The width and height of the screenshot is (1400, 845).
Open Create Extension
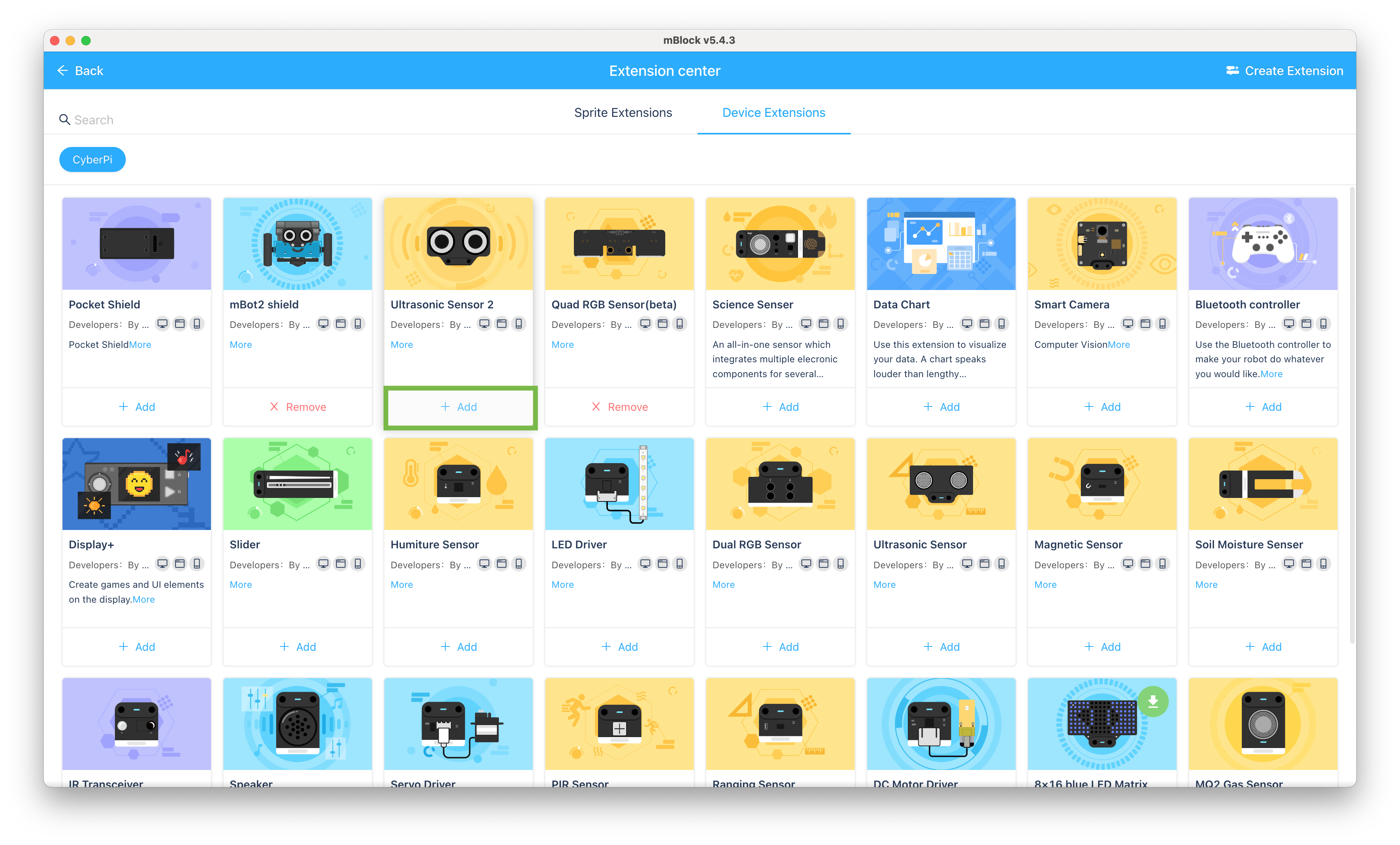point(1285,70)
